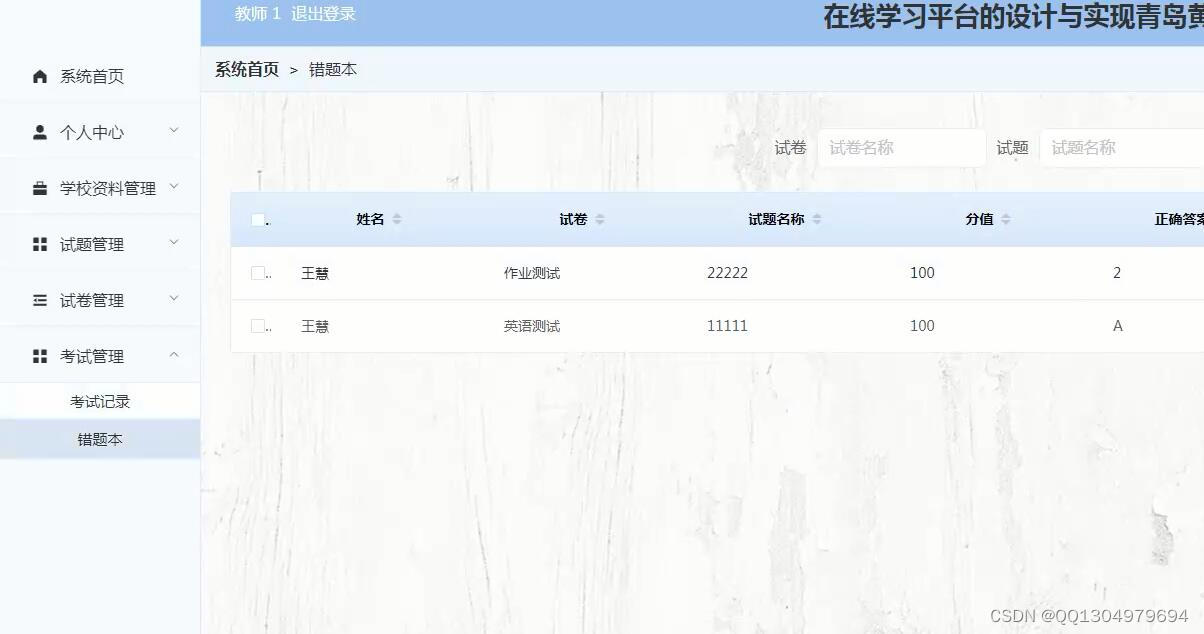Click the list icon beside 试卷管理

(x=40, y=300)
